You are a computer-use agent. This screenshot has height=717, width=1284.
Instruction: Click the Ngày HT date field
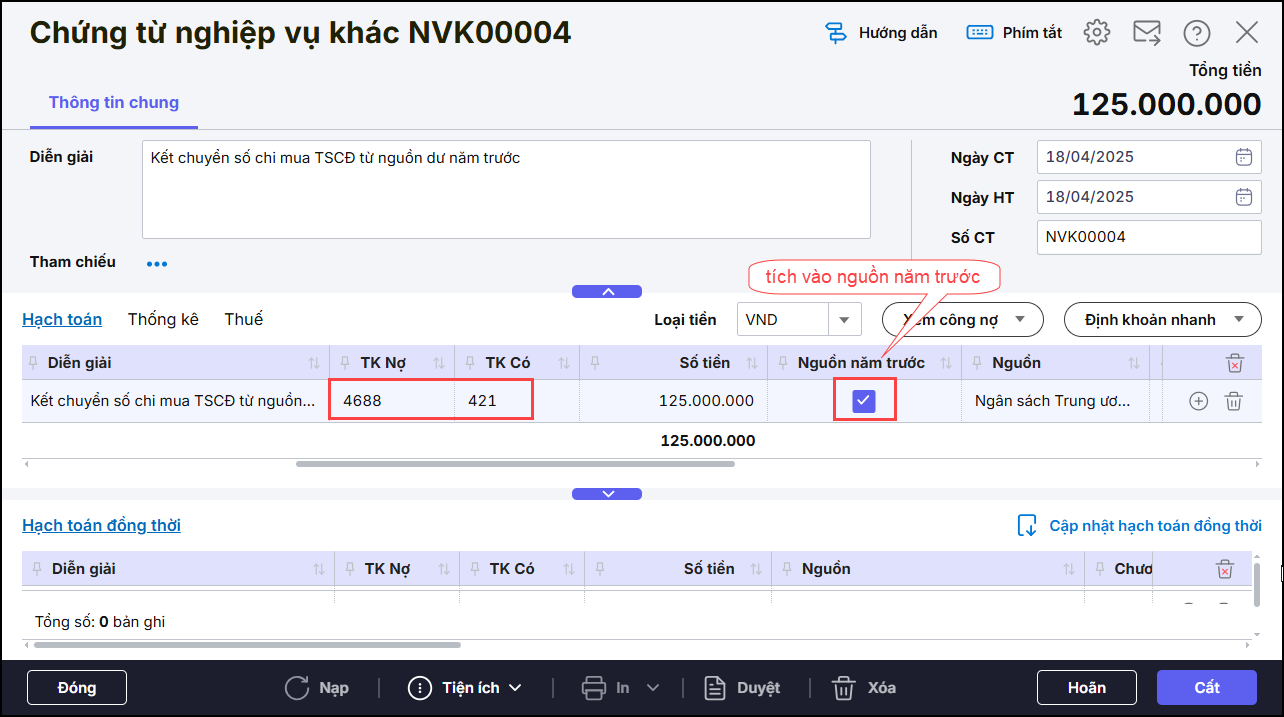[1149, 197]
